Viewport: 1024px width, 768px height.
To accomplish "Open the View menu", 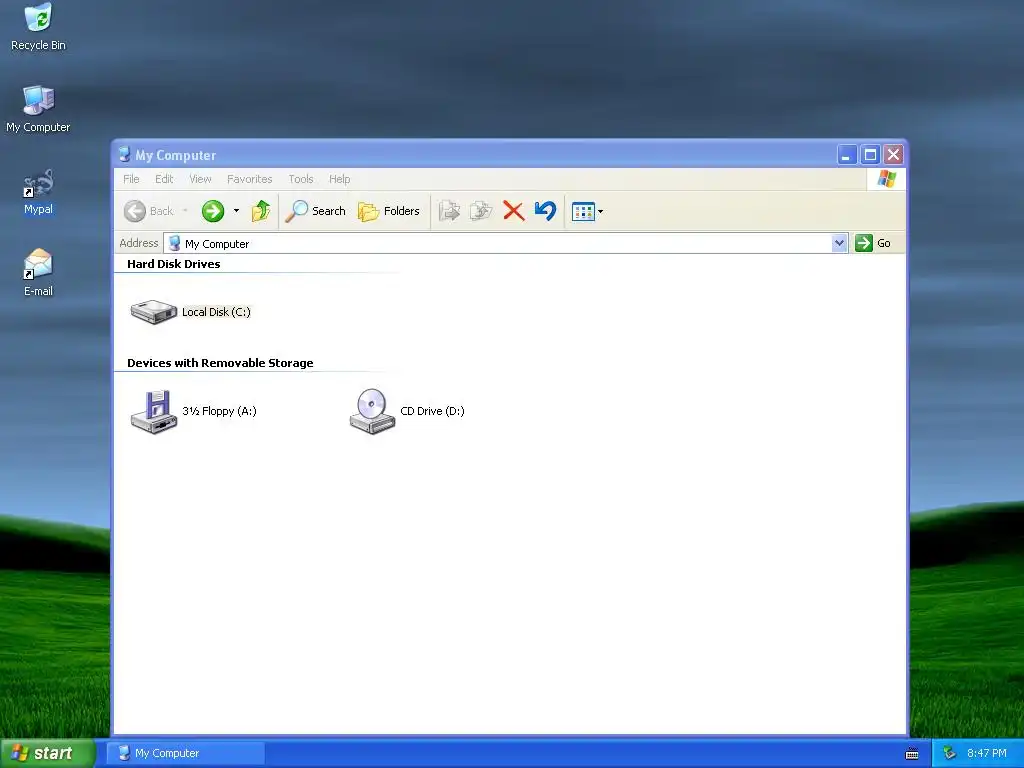I will [200, 179].
